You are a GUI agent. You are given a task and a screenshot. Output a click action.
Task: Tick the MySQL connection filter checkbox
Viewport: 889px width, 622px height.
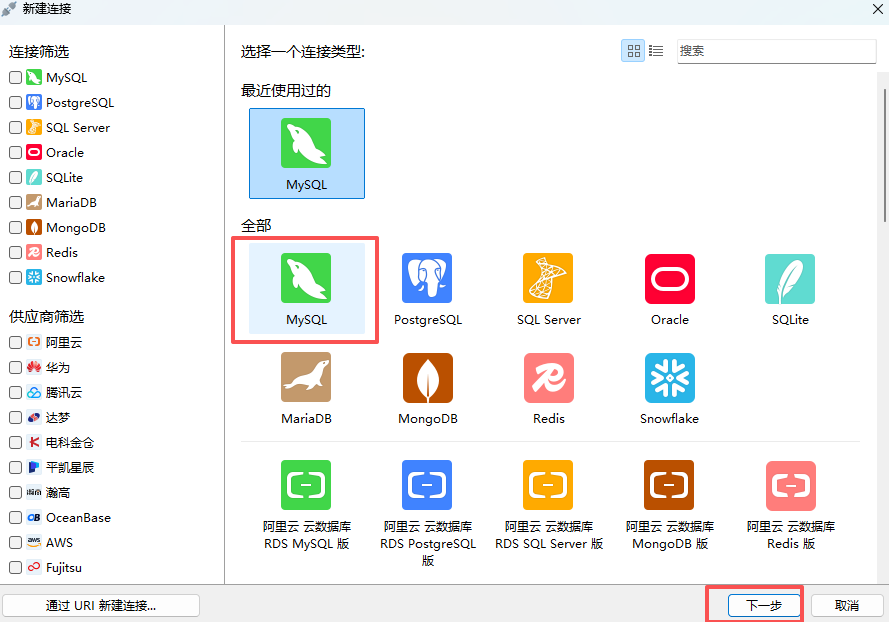click(15, 78)
